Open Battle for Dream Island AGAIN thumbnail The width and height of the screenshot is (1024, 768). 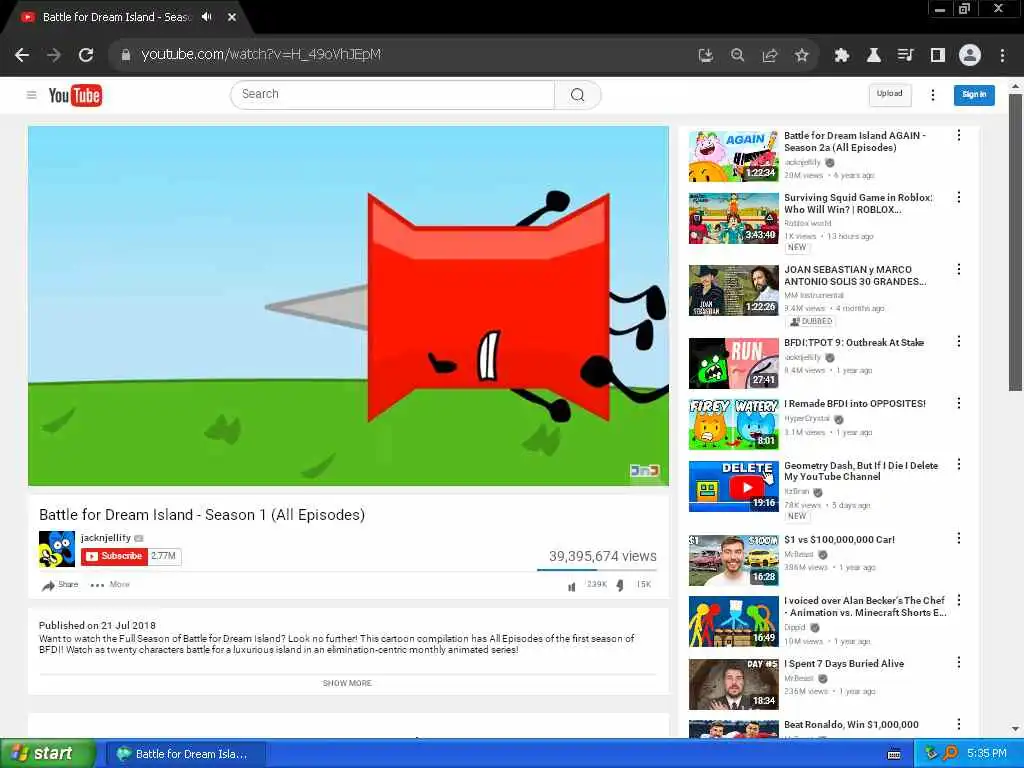click(x=733, y=156)
